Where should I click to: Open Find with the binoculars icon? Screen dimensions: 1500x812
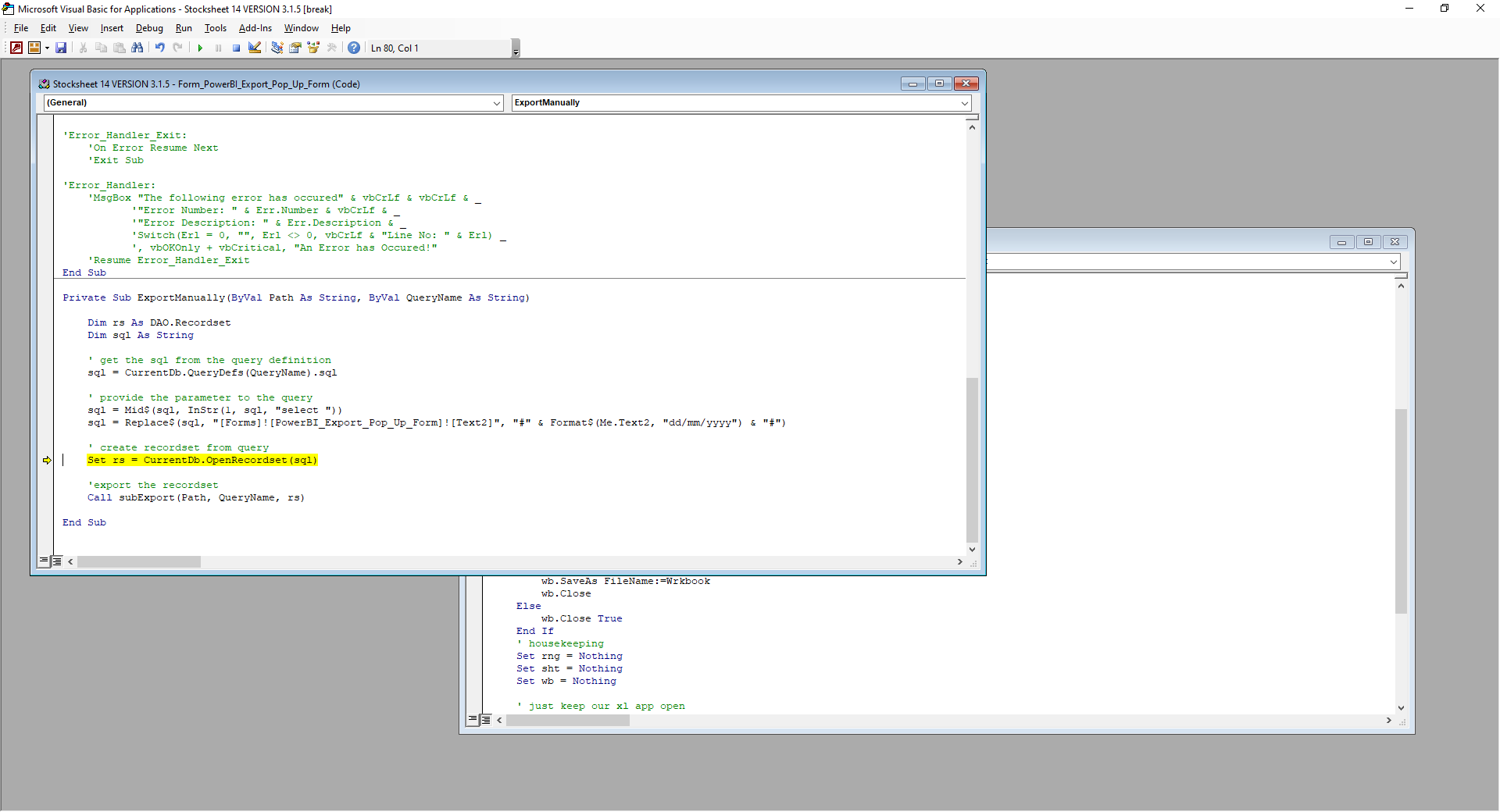(x=137, y=48)
